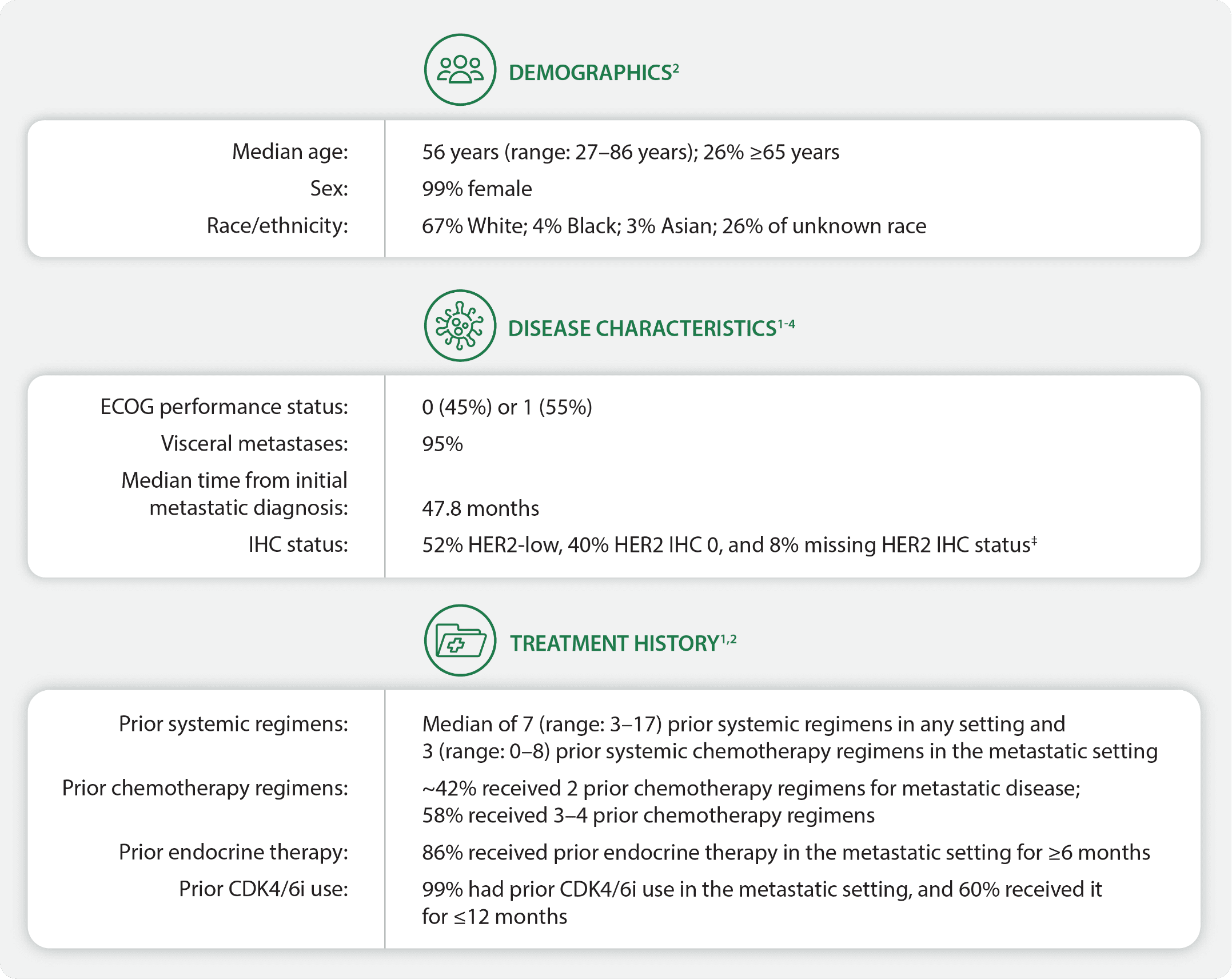Click the IHC status label
This screenshot has width=1232, height=979.
point(298,544)
